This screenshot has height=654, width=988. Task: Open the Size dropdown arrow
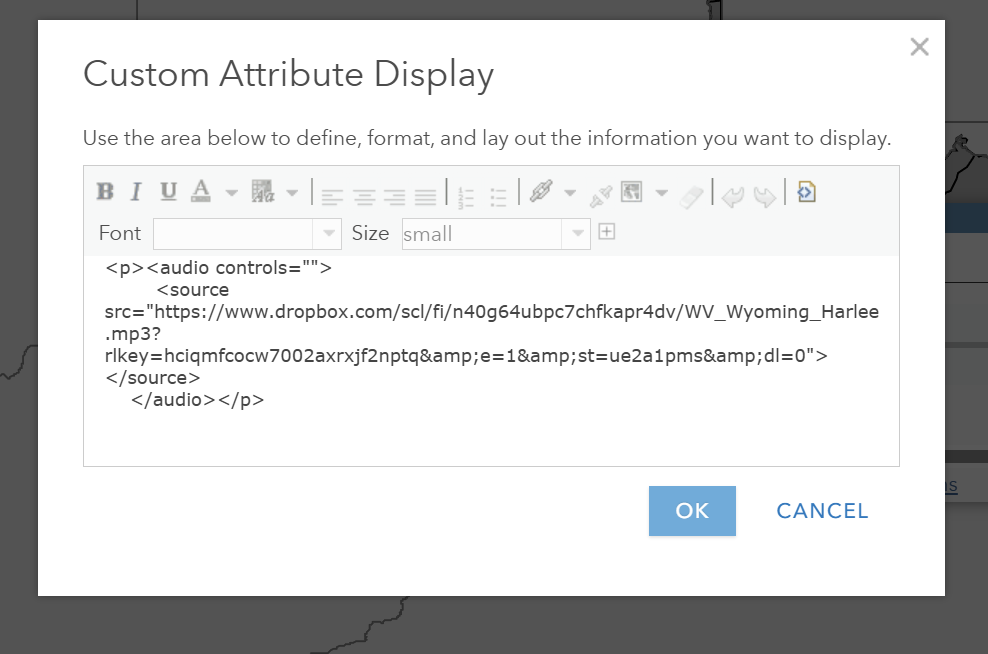[x=577, y=234]
